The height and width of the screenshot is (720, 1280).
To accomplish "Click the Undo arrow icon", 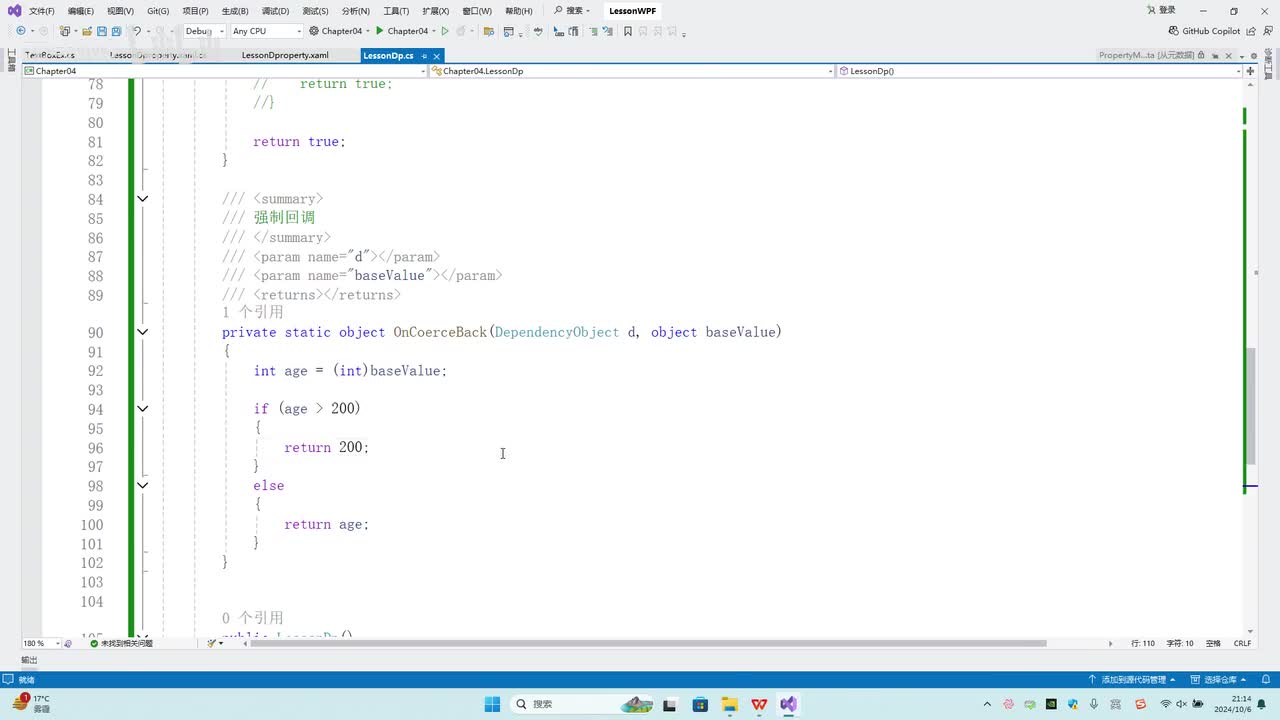I will (137, 31).
